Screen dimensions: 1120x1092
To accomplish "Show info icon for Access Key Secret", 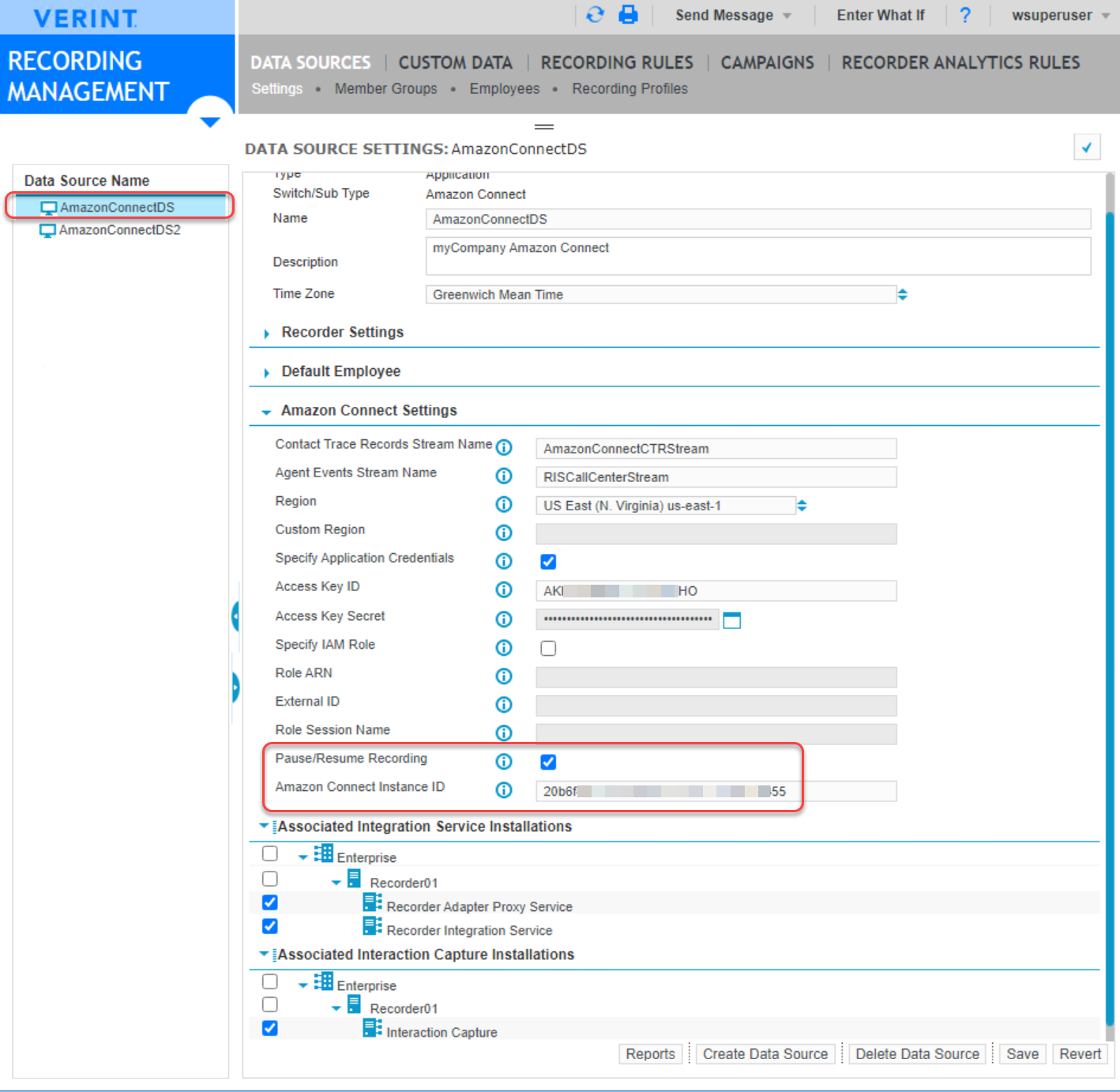I will (x=504, y=619).
